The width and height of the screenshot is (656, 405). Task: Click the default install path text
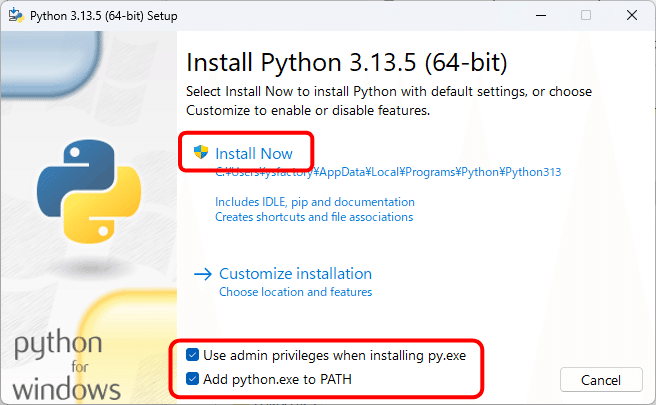(388, 172)
